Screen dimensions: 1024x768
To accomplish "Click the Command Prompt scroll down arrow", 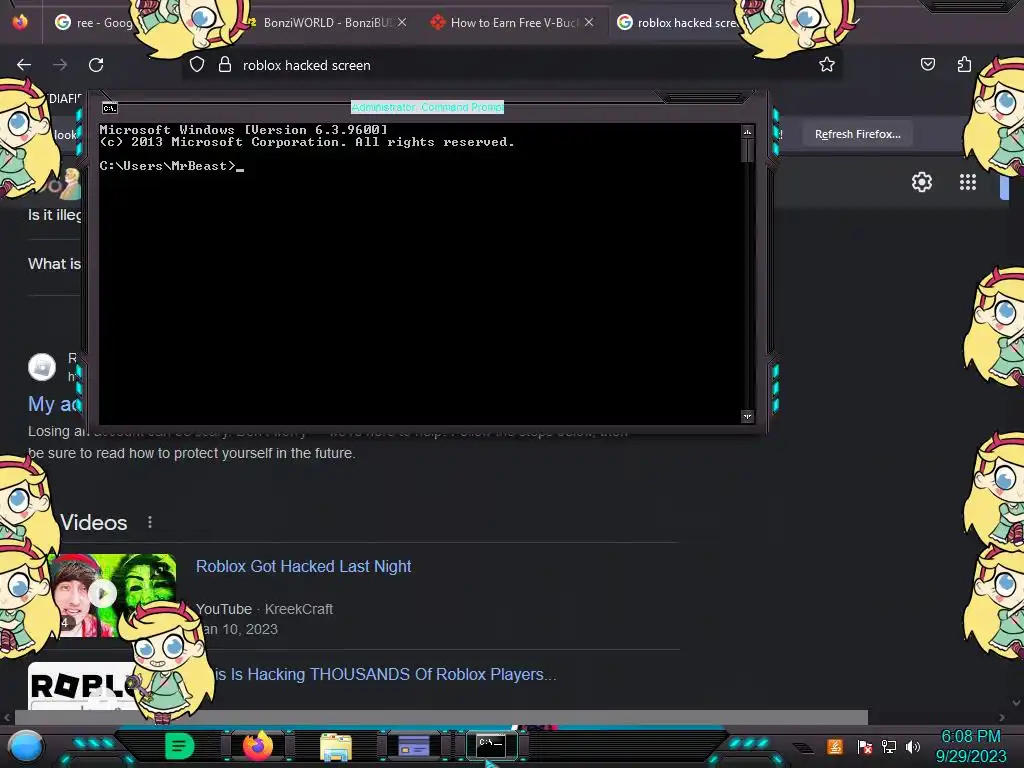I will pos(747,416).
